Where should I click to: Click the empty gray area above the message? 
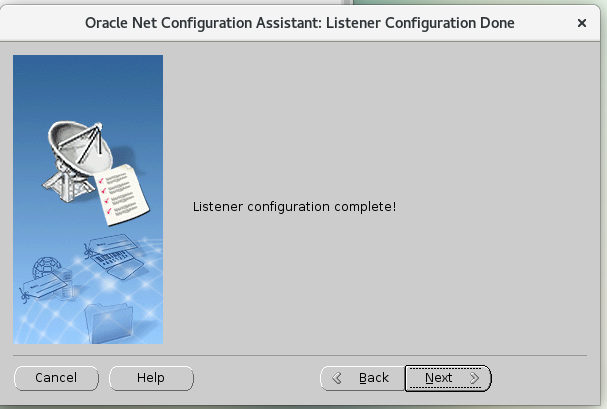tap(380, 120)
